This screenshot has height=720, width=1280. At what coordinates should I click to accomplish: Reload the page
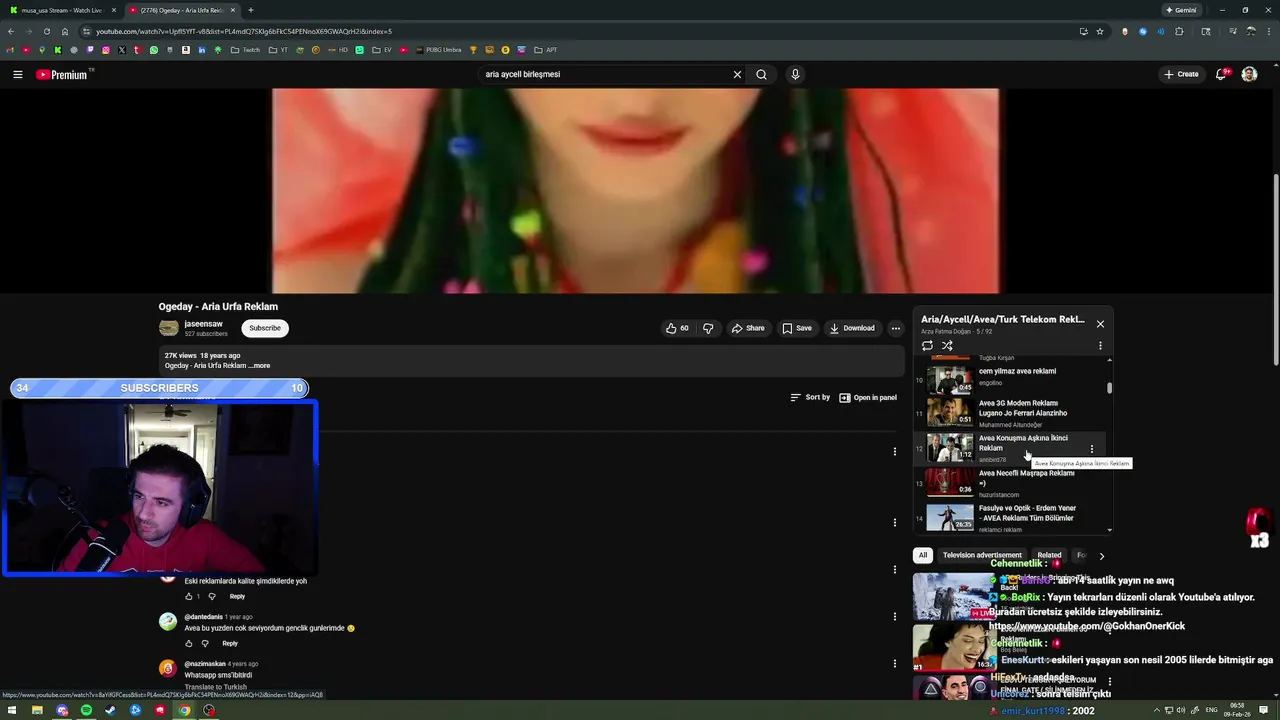pyautogui.click(x=46, y=31)
